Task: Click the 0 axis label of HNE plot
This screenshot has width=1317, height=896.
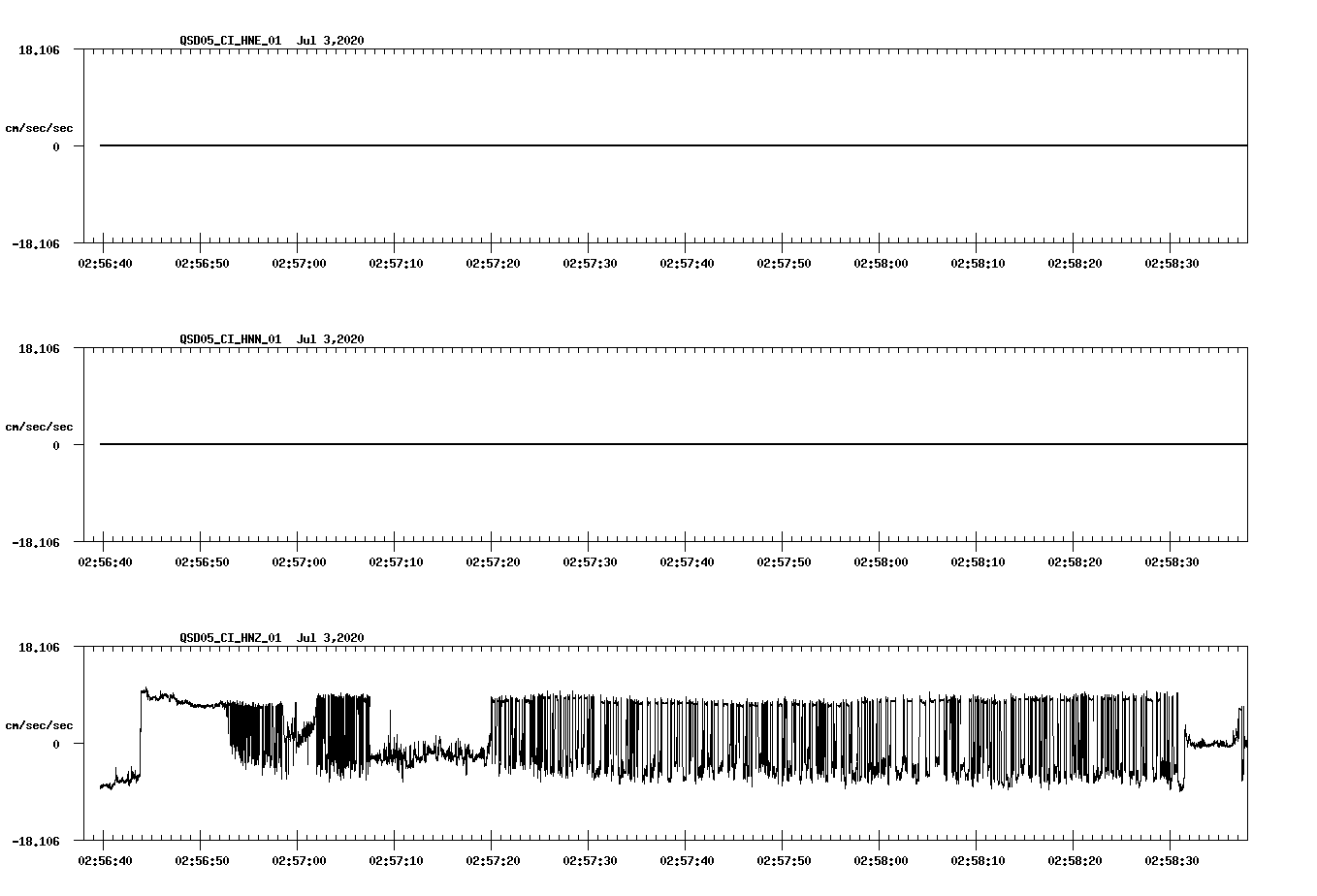Action: (x=56, y=147)
